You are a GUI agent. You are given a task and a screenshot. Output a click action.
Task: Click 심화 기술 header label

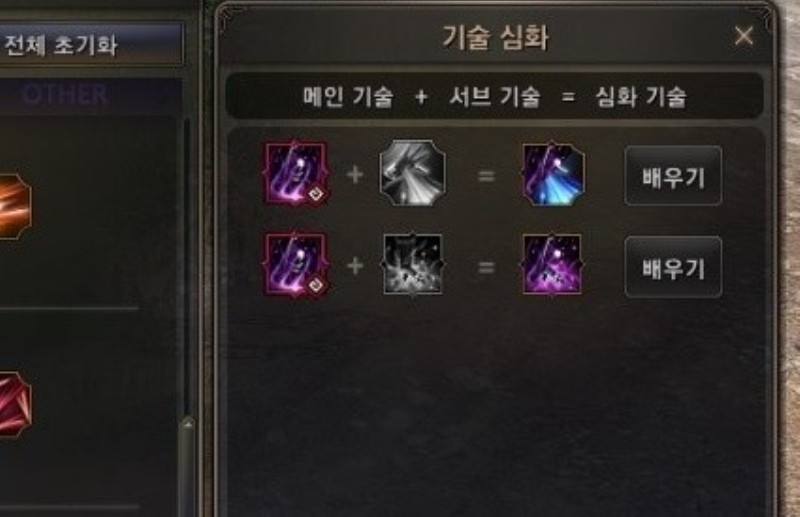pyautogui.click(x=641, y=96)
